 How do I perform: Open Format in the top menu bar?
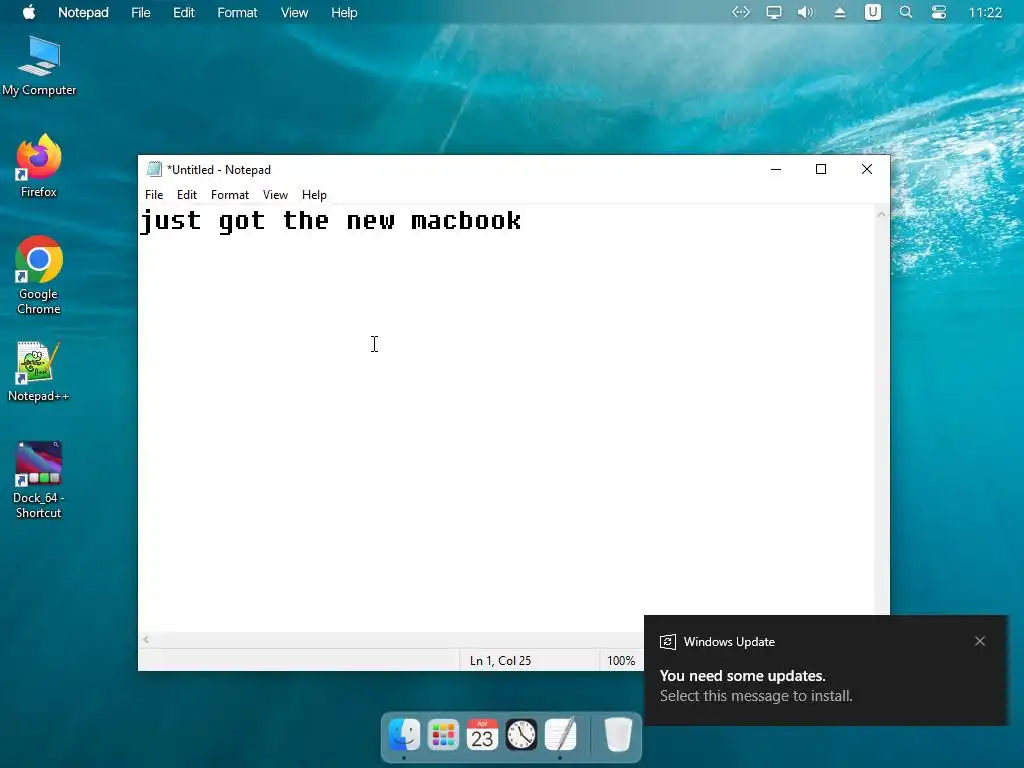(x=237, y=12)
